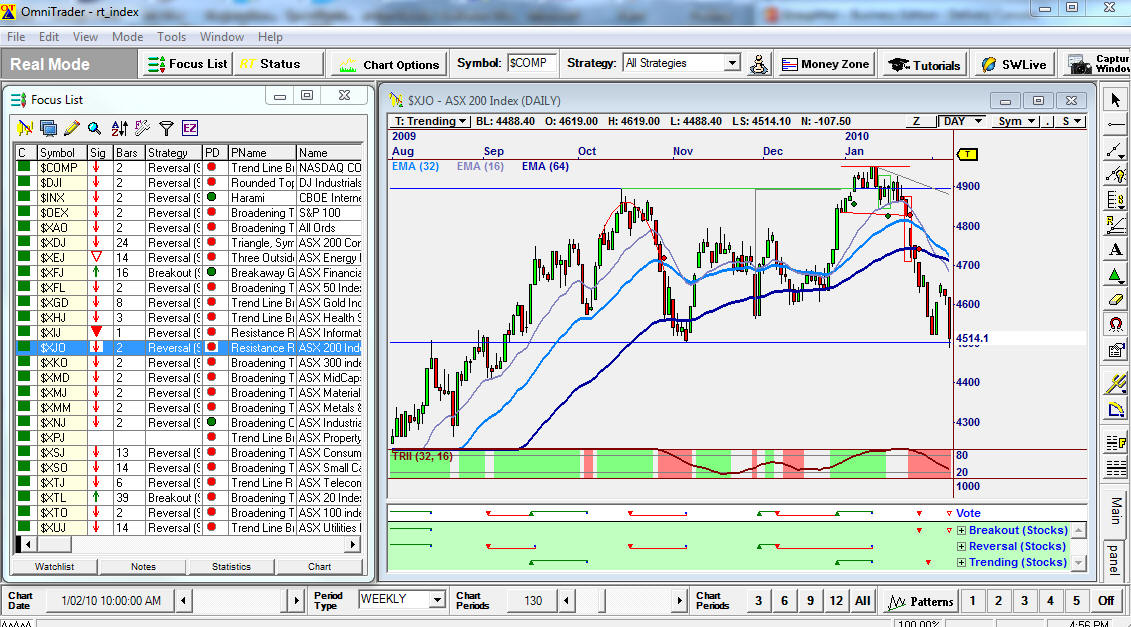Click the chart periods slider track
Viewport: 1131px width, 627px height.
(x=622, y=600)
